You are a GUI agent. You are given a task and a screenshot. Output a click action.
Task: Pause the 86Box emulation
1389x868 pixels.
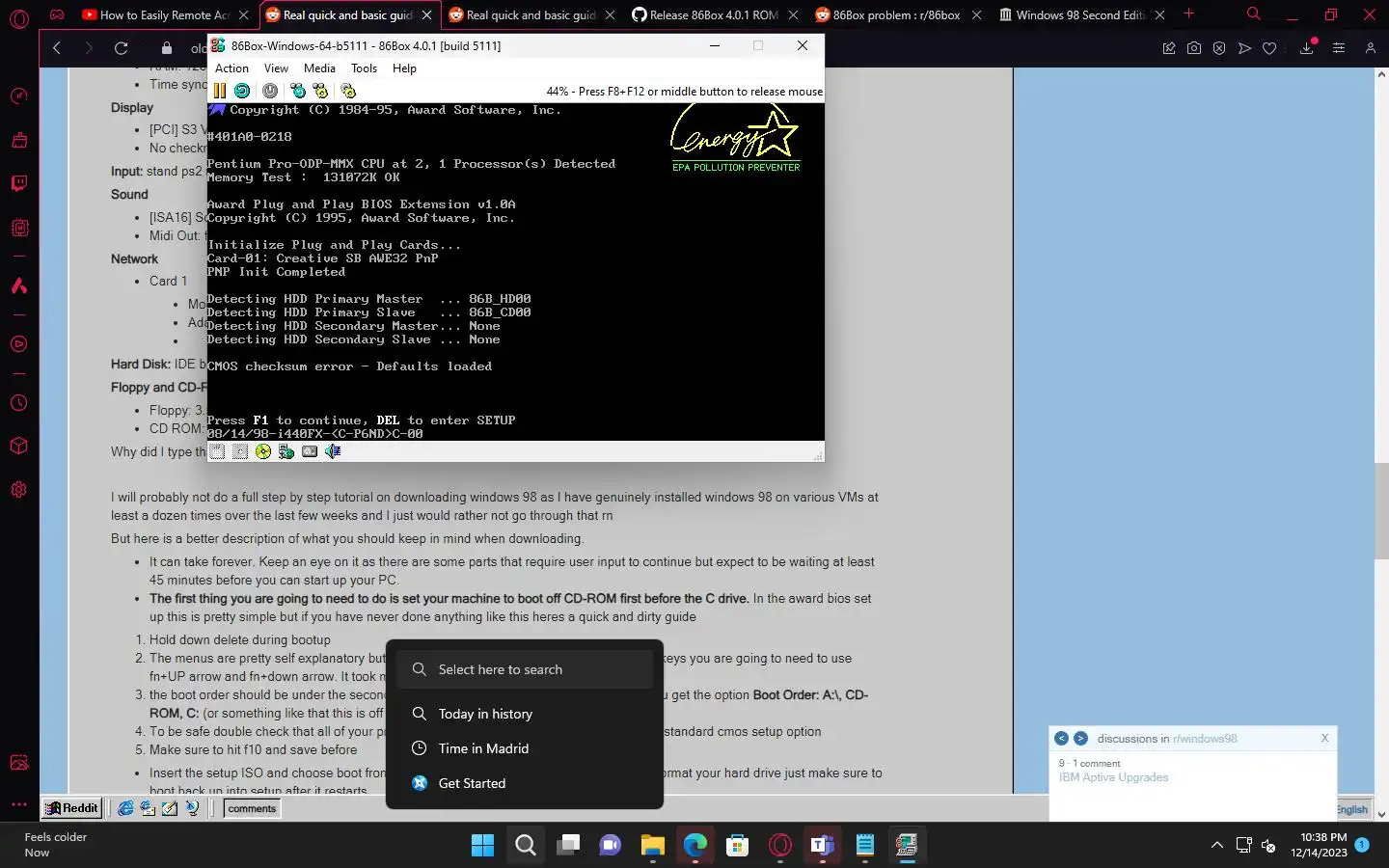[220, 91]
